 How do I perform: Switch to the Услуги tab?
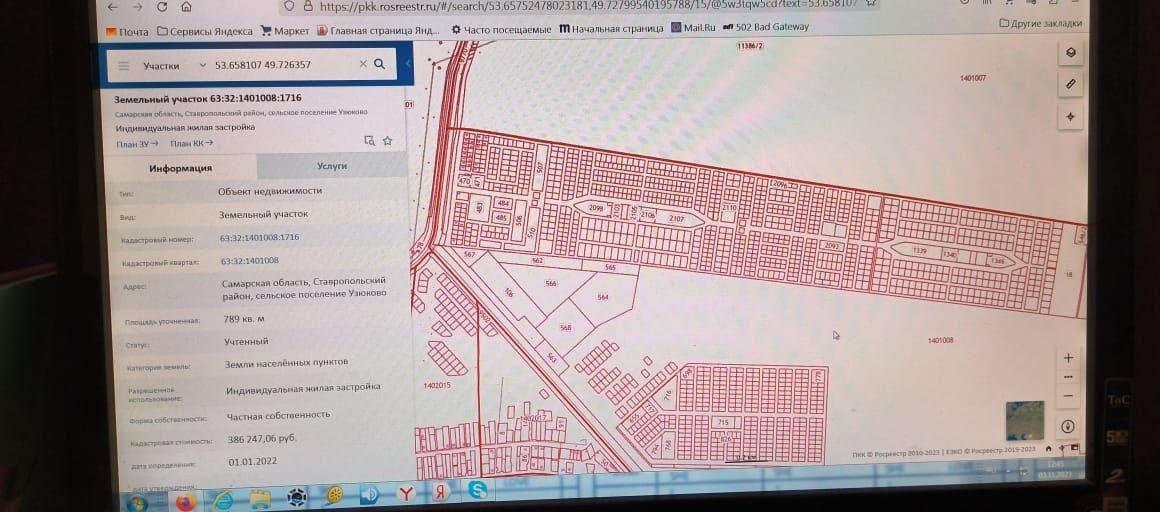pos(331,166)
